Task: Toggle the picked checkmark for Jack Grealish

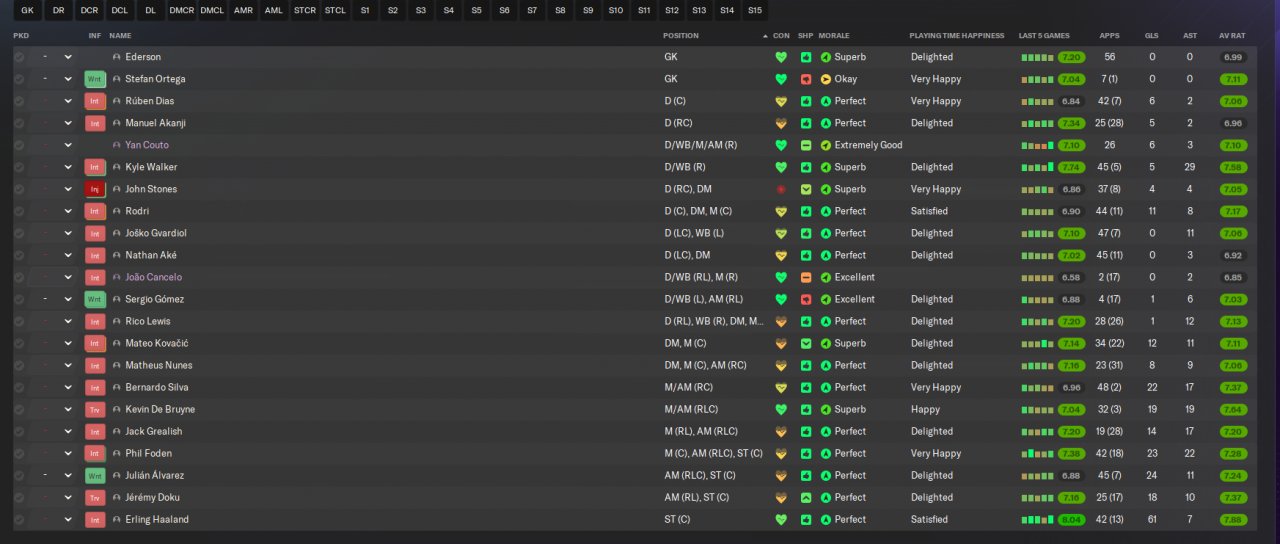Action: point(19,431)
